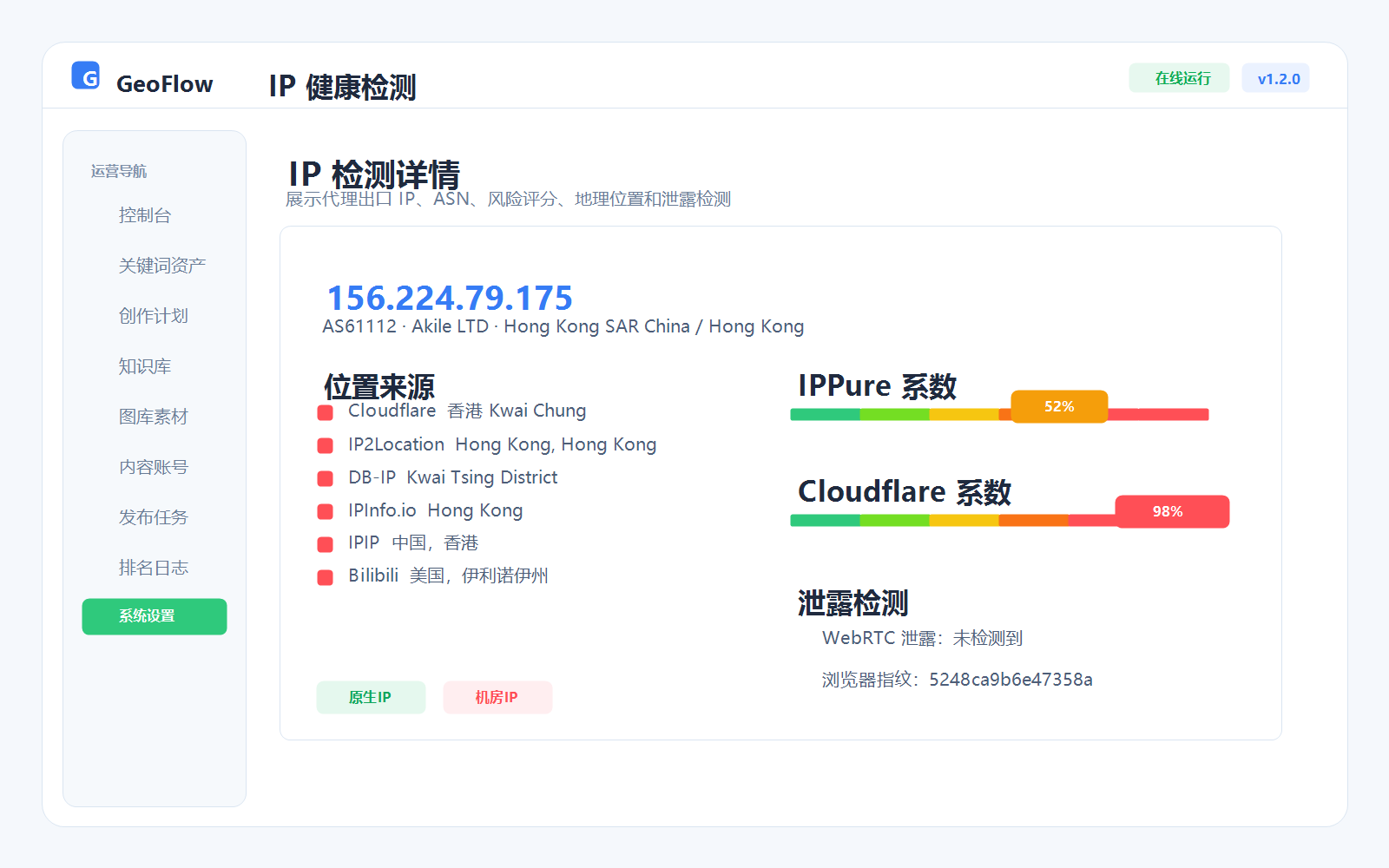Click the 52% IPPure score marker
Viewport: 1389px width, 868px height.
(x=1059, y=406)
